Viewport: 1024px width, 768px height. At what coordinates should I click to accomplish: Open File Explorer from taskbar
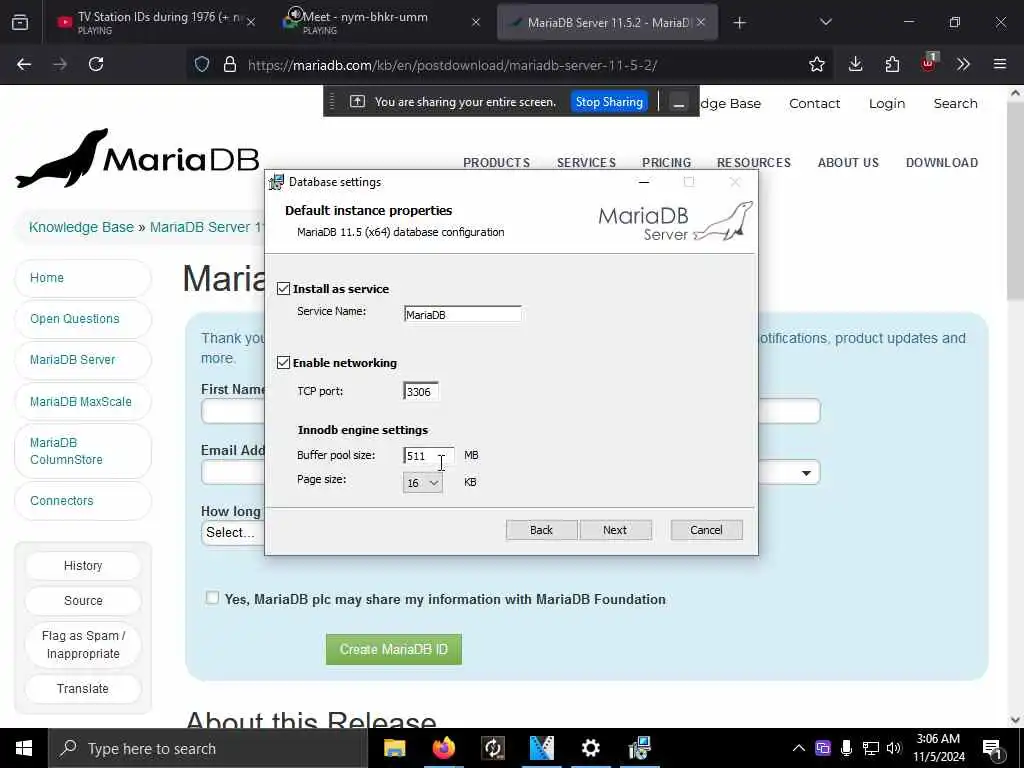pos(394,748)
